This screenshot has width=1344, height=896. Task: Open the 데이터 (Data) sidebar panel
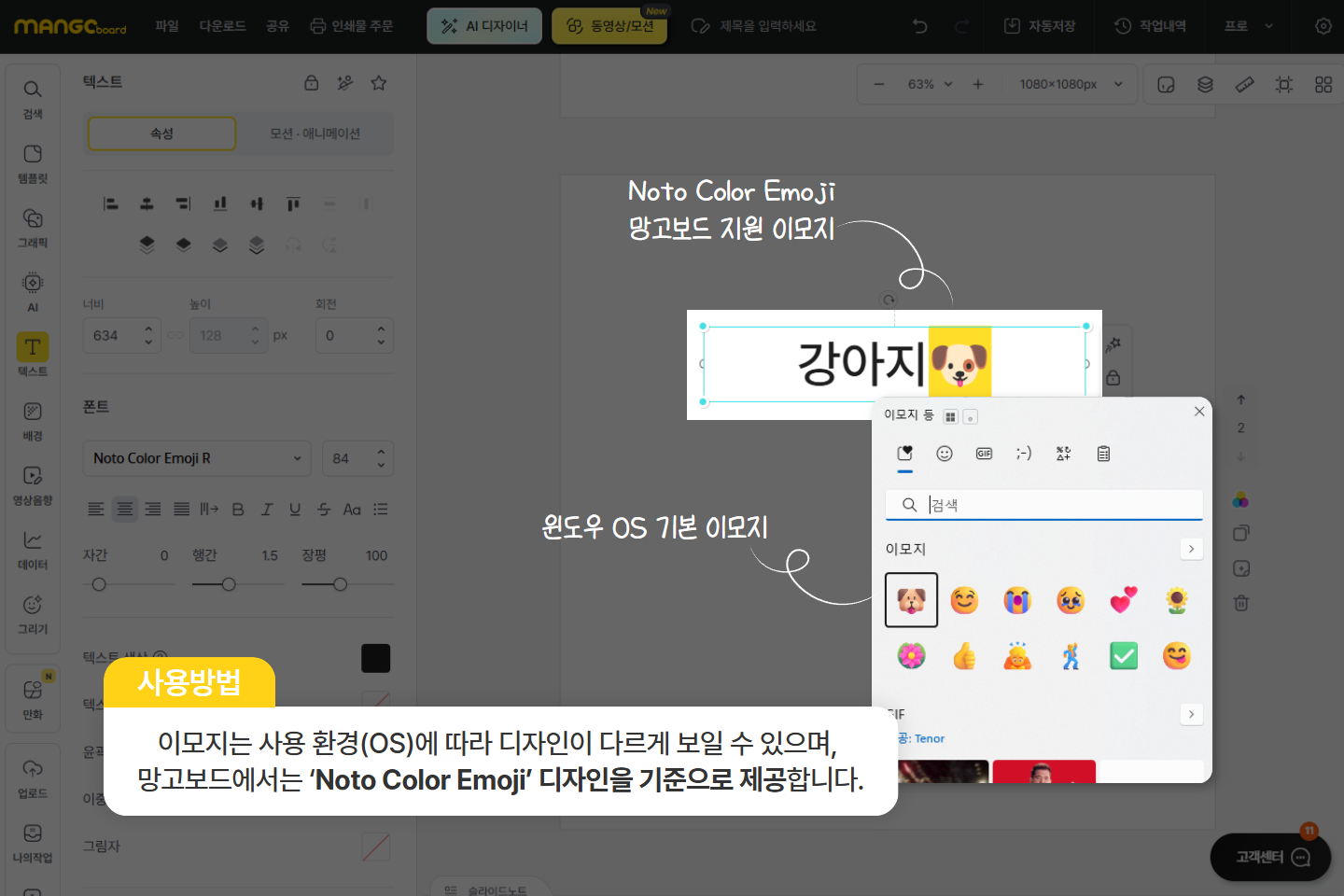point(33,549)
